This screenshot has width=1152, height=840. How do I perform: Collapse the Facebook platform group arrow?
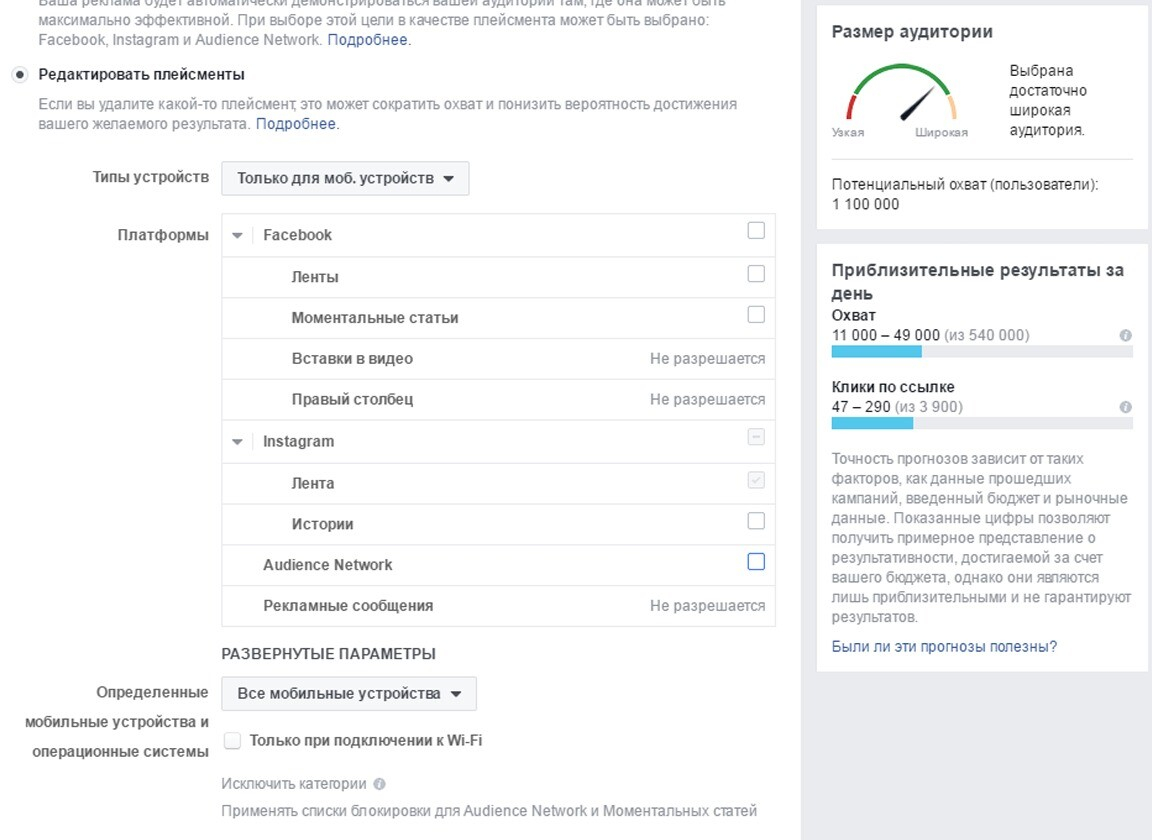(237, 236)
